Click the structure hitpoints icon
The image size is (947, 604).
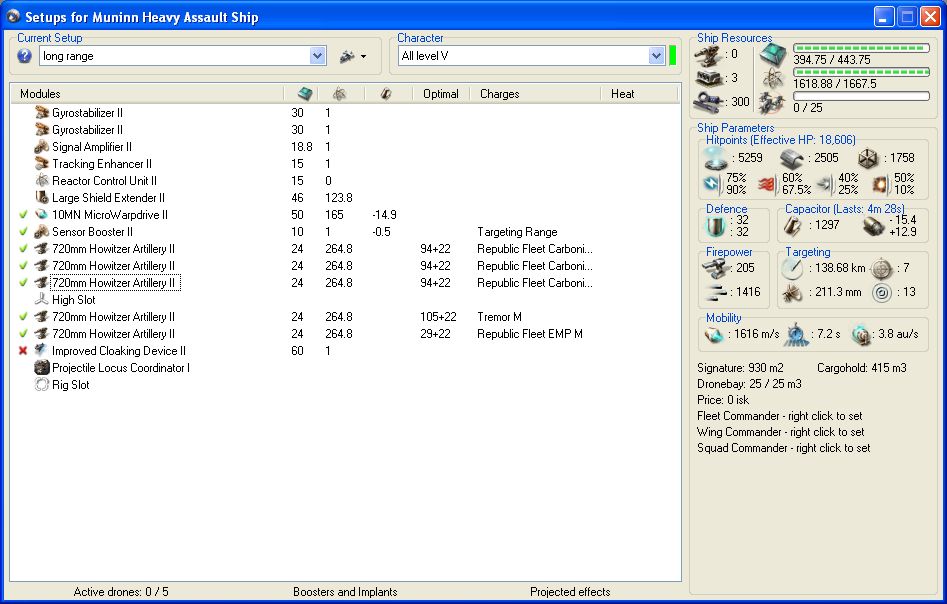coord(867,159)
